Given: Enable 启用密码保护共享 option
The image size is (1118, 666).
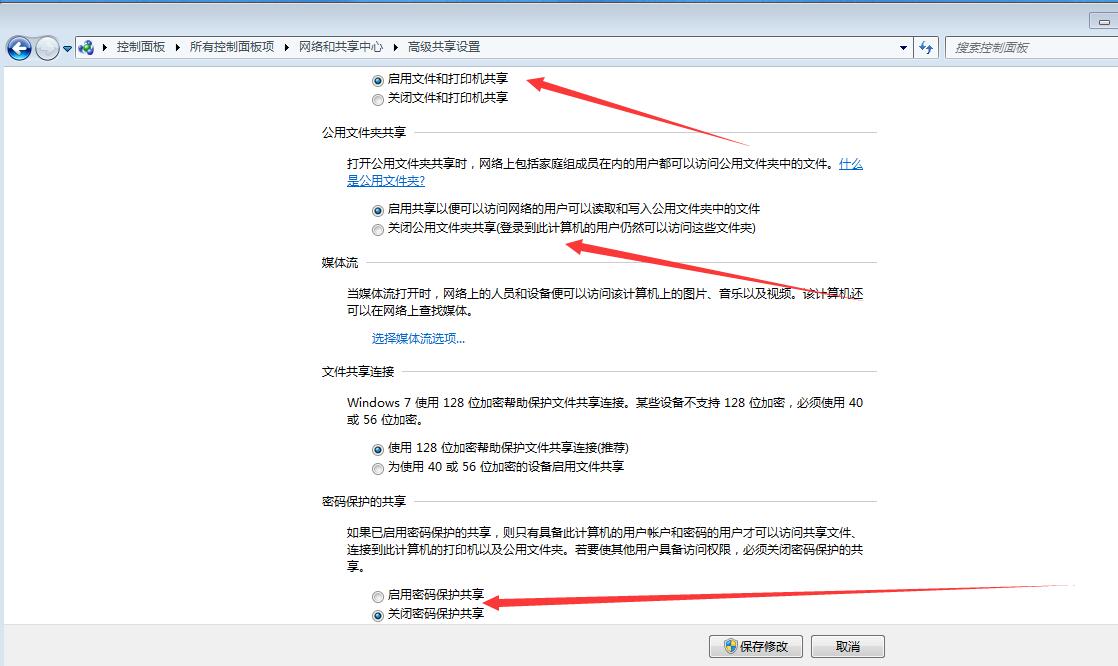Looking at the screenshot, I should (x=377, y=596).
